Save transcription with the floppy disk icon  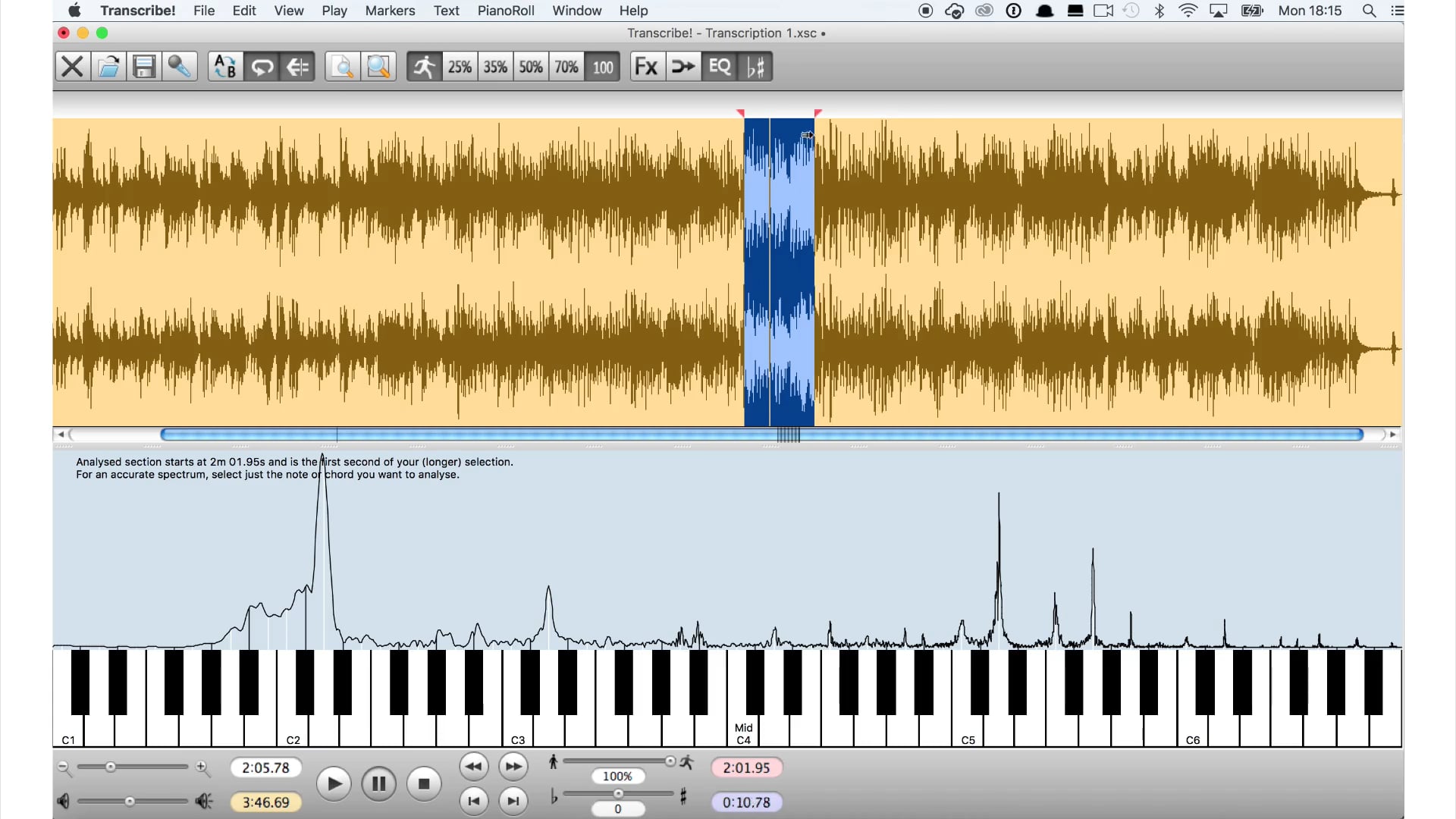(144, 67)
